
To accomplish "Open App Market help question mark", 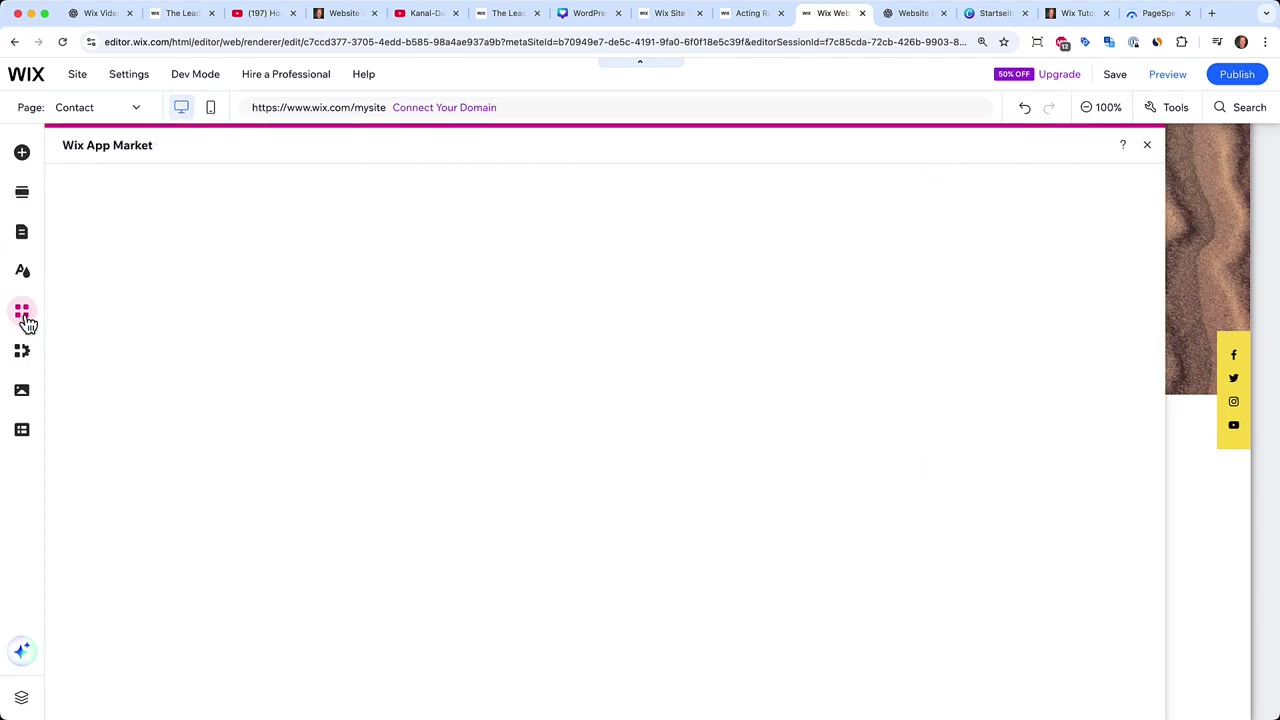I will point(1122,145).
